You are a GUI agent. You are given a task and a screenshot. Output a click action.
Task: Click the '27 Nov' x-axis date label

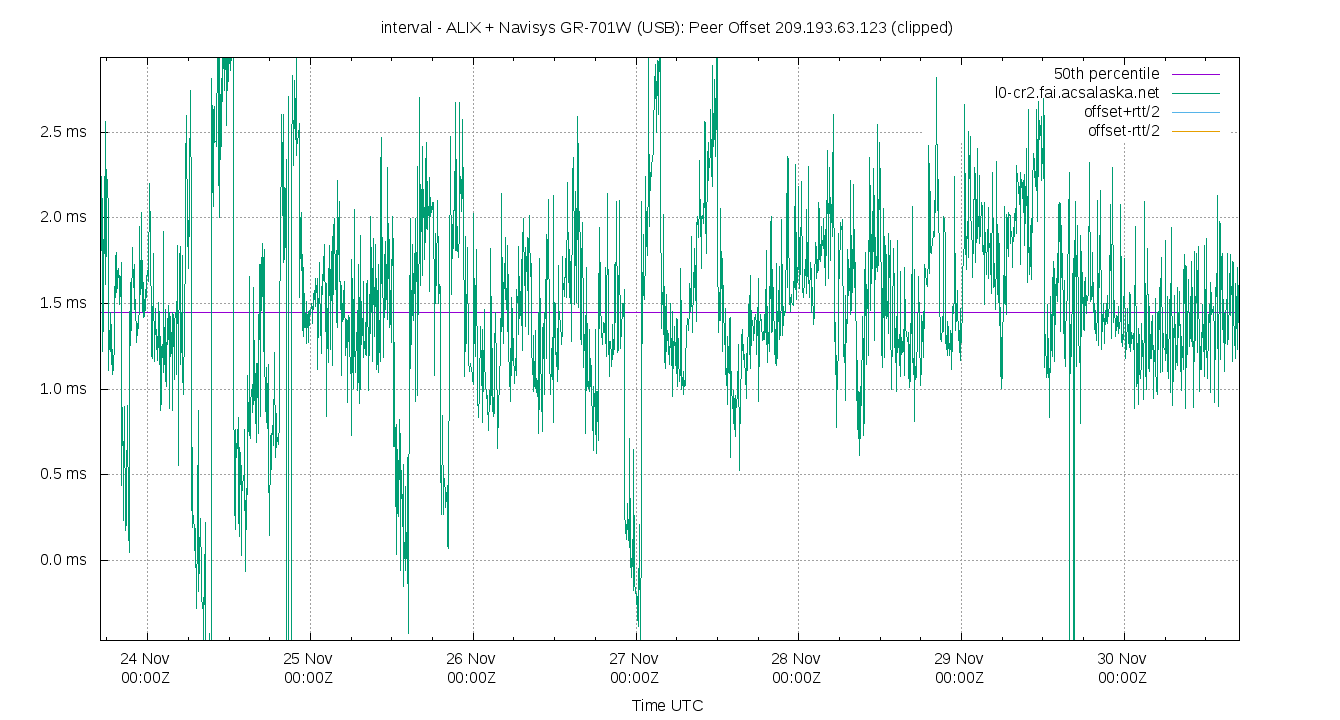click(634, 659)
